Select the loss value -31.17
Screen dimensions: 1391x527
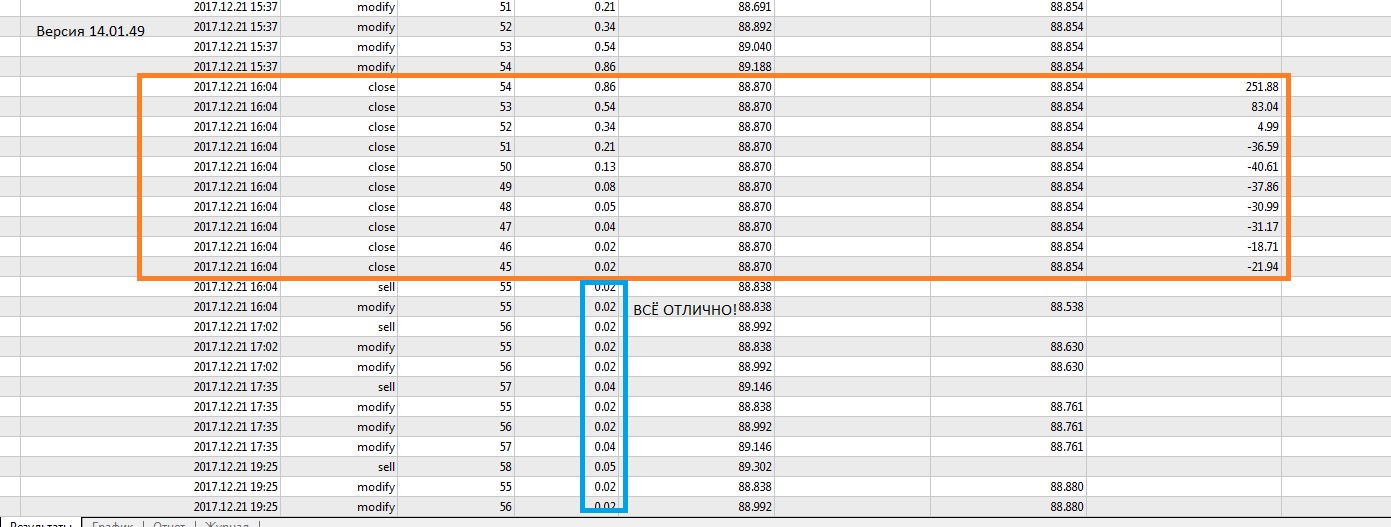pyautogui.click(x=1262, y=227)
